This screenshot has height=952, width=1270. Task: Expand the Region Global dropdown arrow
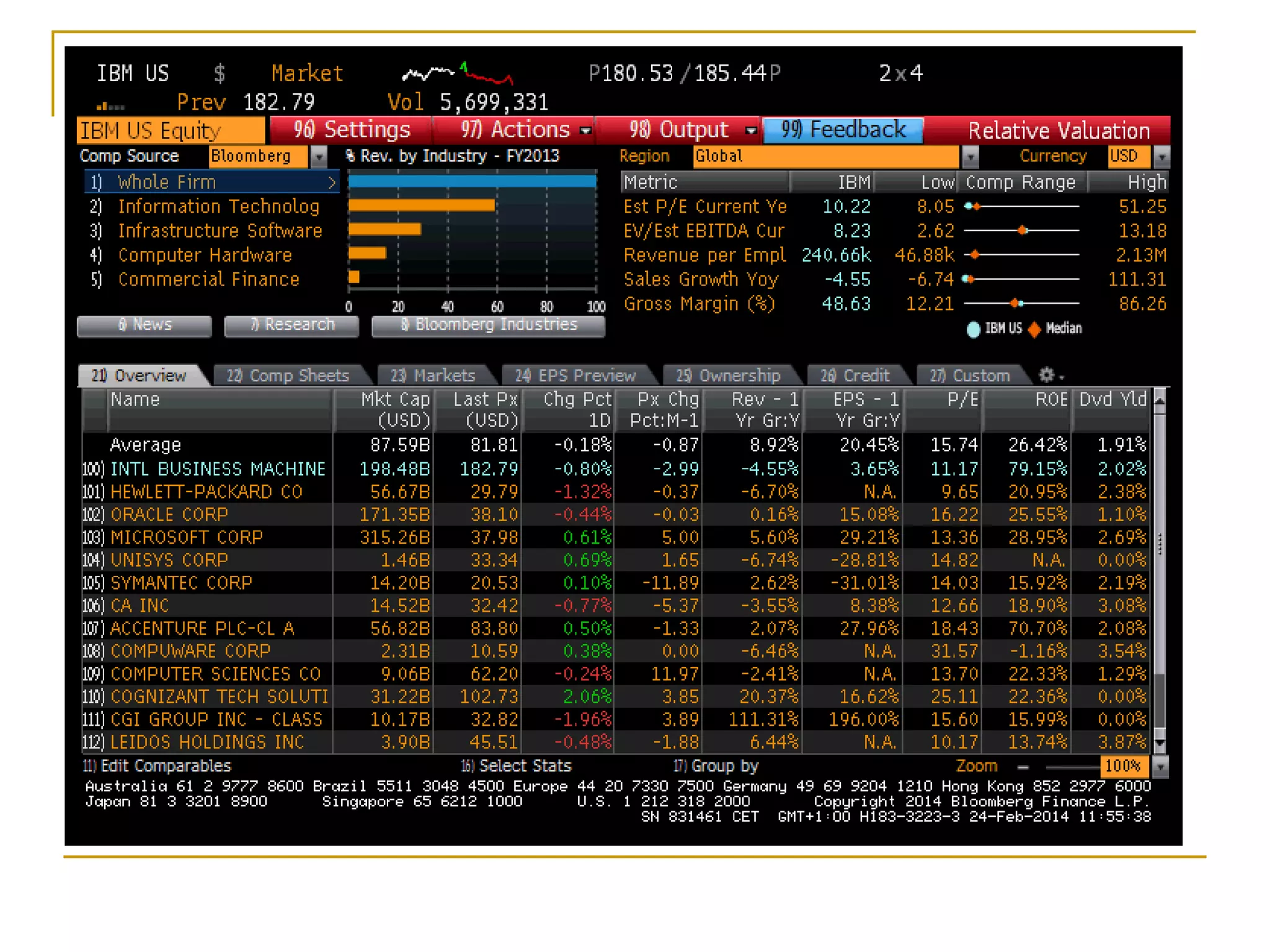(970, 157)
